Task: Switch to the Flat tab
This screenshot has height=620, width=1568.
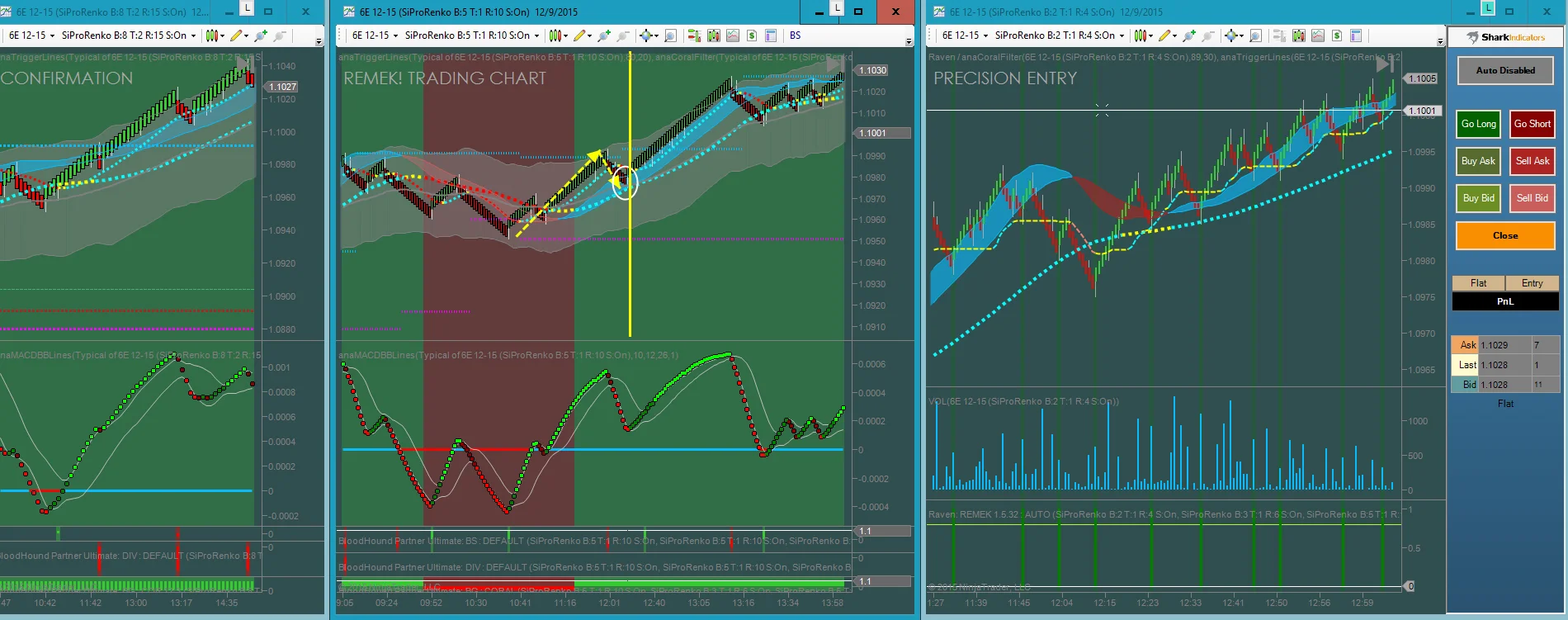Action: coord(1478,283)
